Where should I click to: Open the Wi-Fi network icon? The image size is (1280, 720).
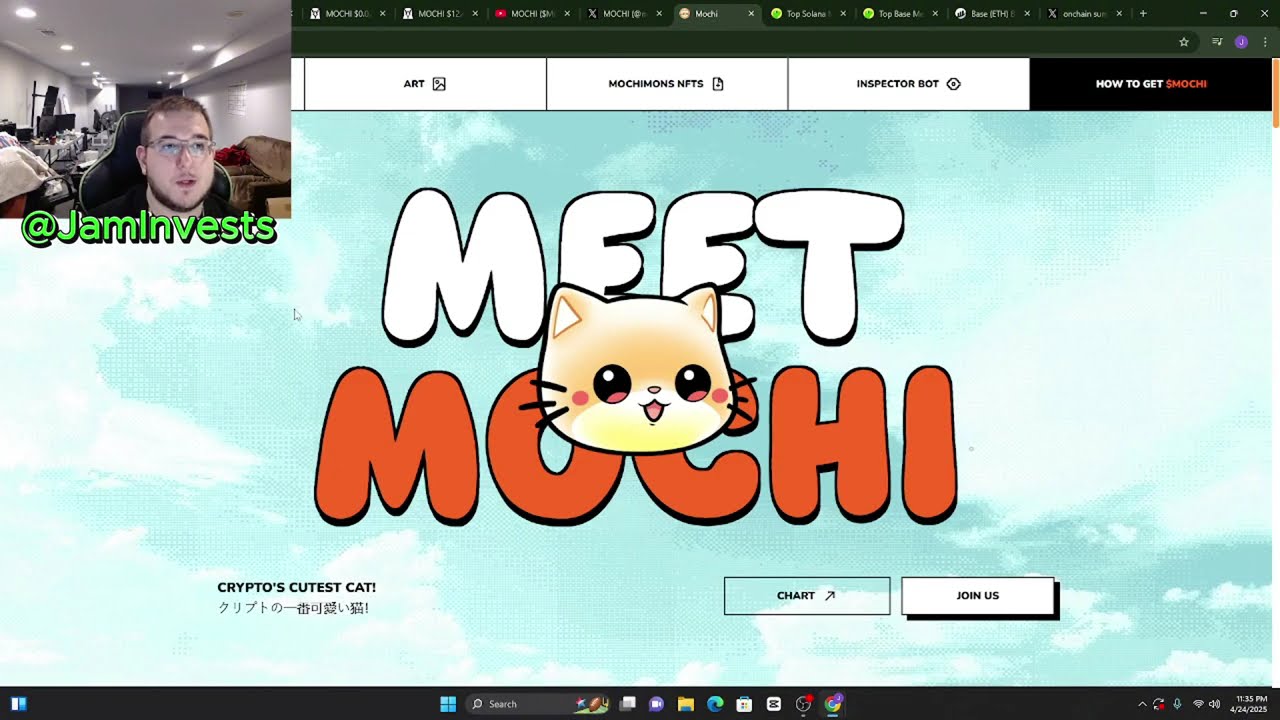pyautogui.click(x=1198, y=704)
